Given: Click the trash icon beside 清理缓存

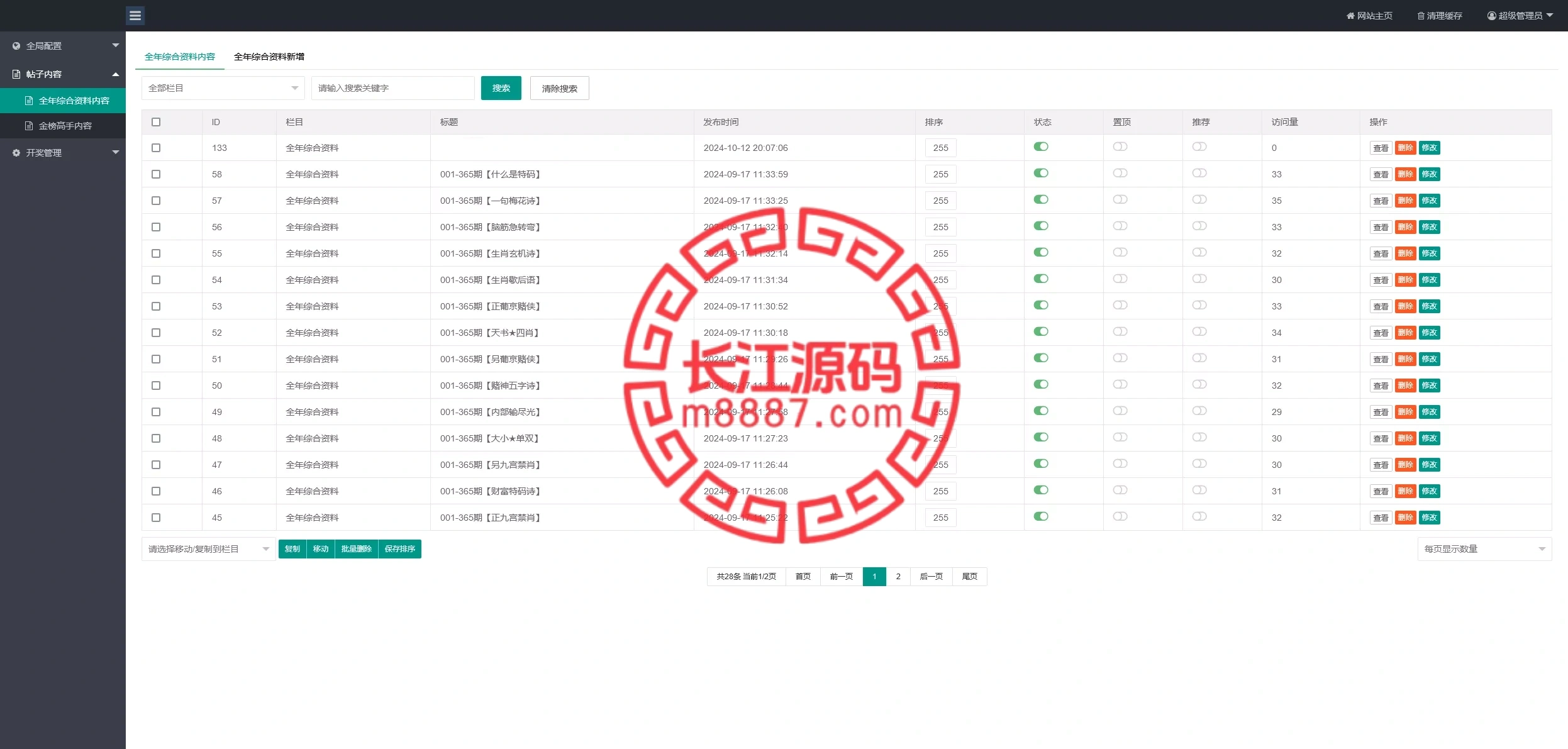Looking at the screenshot, I should [1421, 16].
